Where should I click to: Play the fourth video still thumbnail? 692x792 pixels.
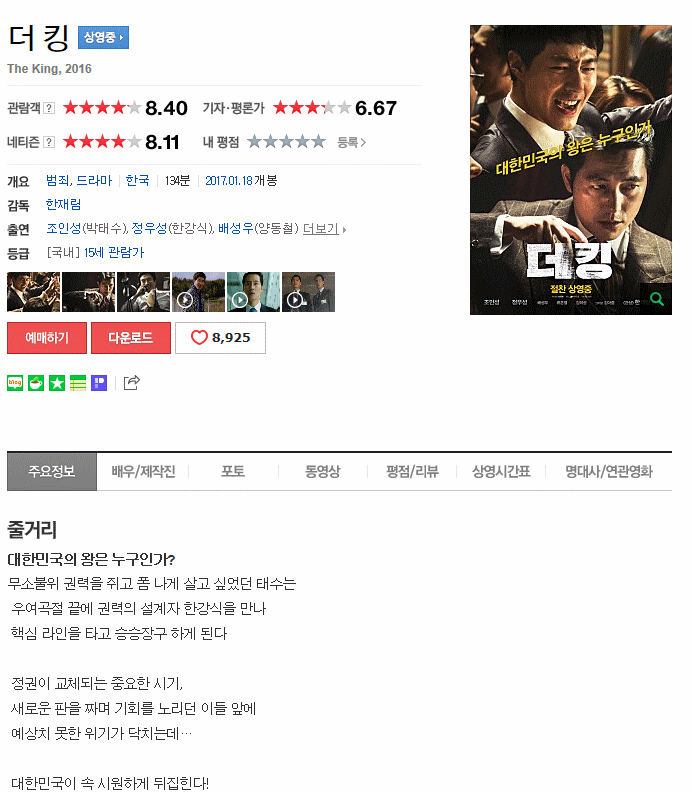(199, 292)
